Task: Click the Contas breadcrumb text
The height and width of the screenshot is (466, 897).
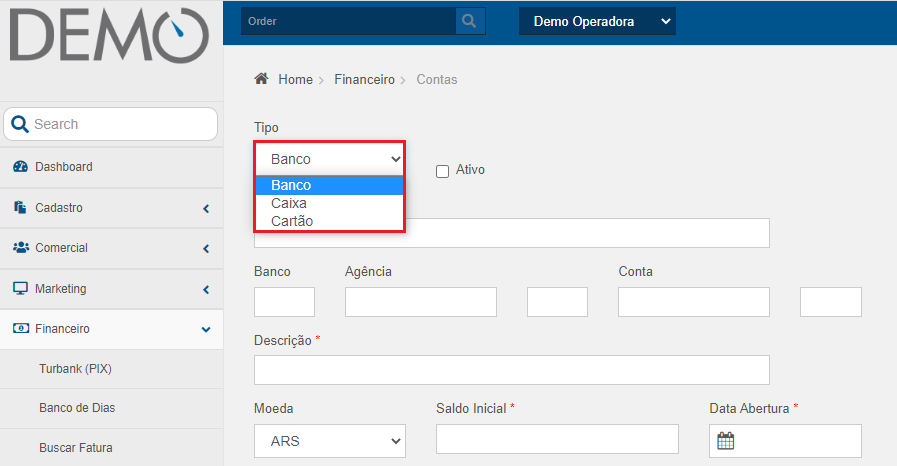Action: click(436, 79)
